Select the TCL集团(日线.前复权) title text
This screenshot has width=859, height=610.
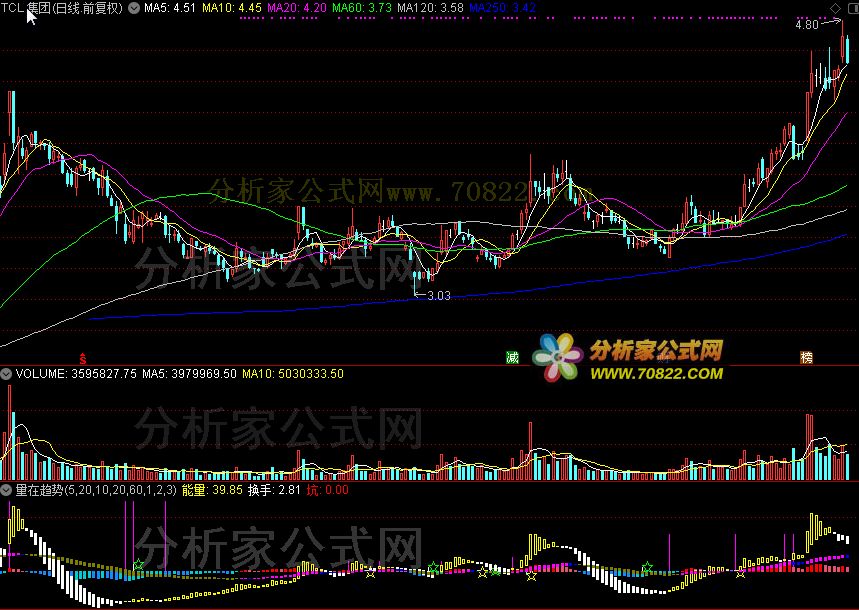click(62, 8)
